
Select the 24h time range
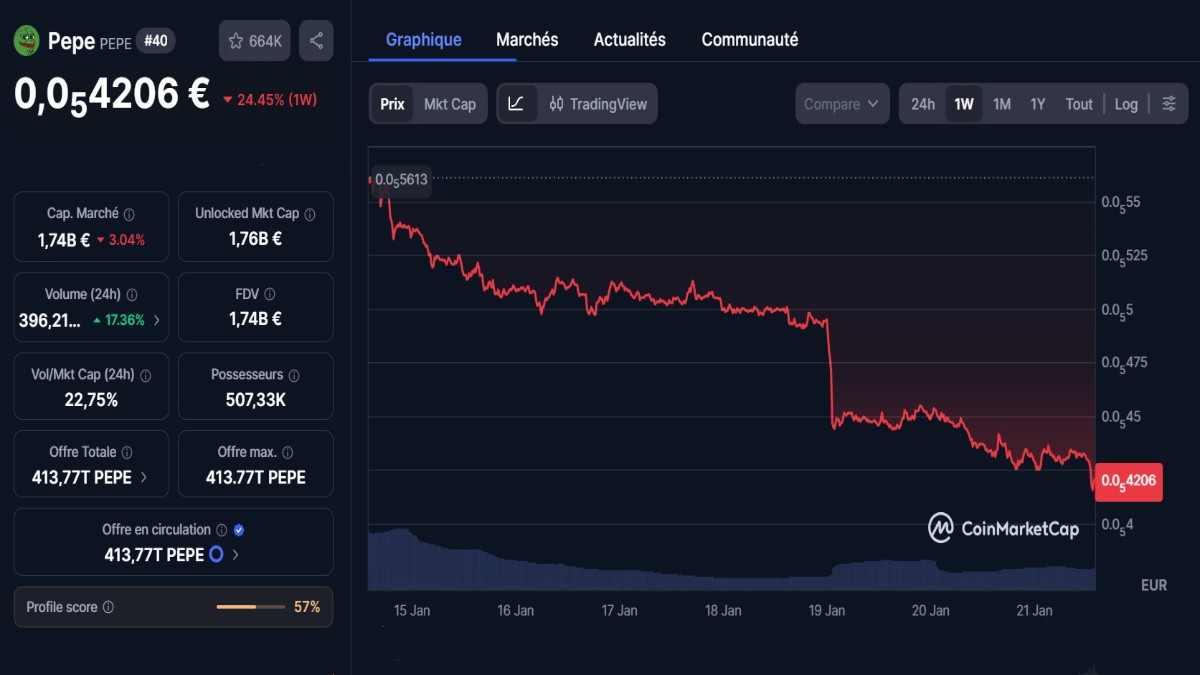[x=923, y=104]
